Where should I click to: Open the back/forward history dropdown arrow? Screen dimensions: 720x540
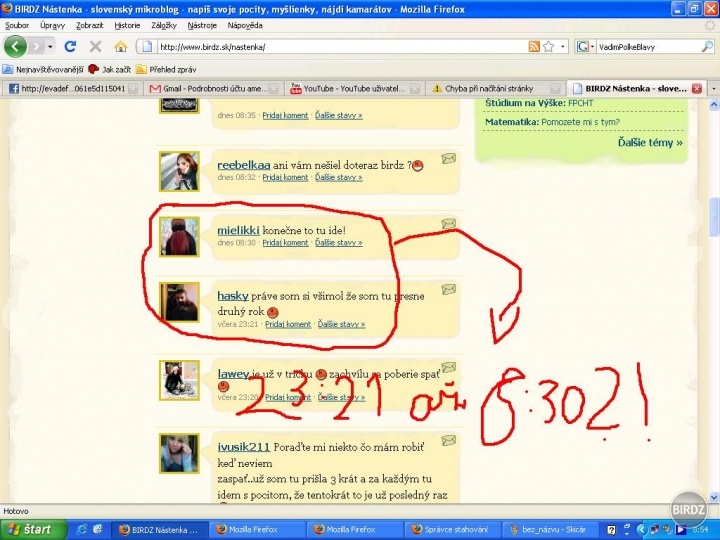coord(50,46)
